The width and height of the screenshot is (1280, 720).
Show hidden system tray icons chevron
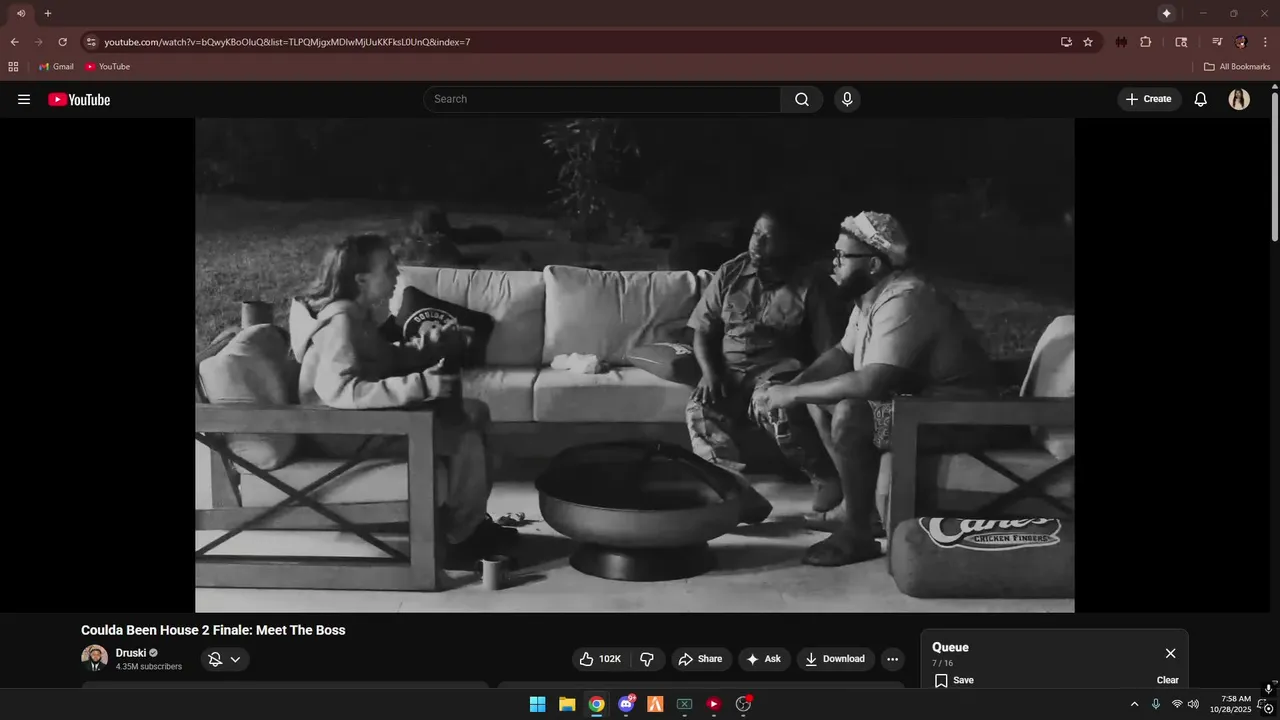click(x=1134, y=704)
